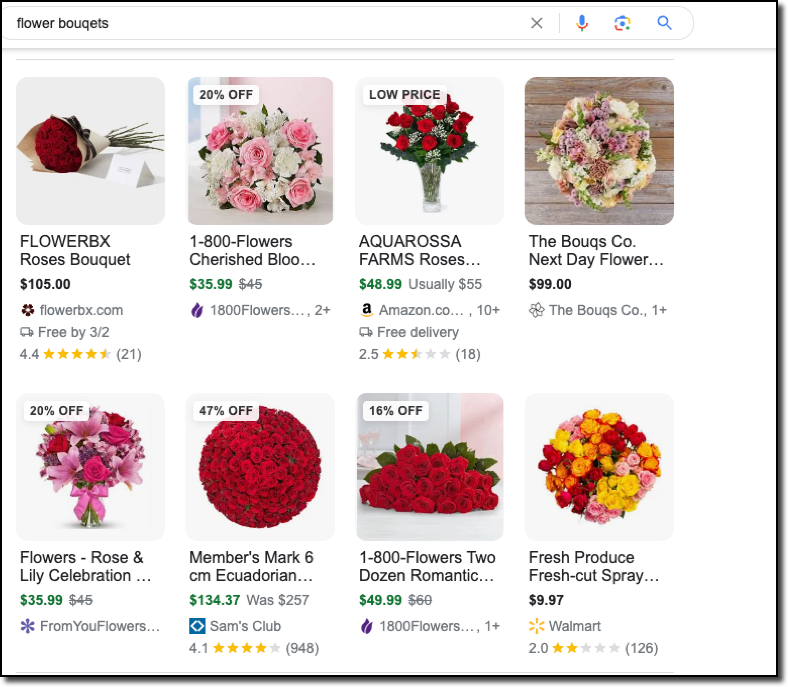Viewport: 788px width, 687px height.
Task: Click the 1800Flowers logo under Two Dozen Romantic
Action: [367, 626]
